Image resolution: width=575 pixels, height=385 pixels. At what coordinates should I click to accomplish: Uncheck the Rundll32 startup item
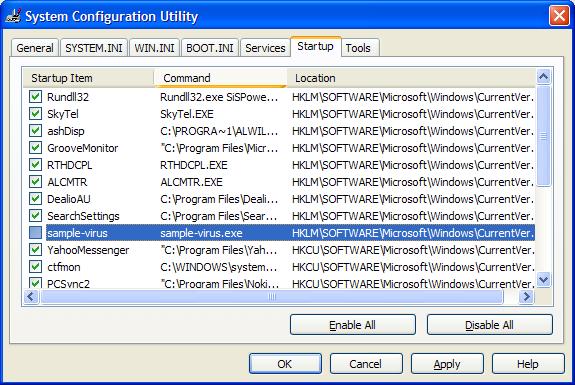pos(35,97)
